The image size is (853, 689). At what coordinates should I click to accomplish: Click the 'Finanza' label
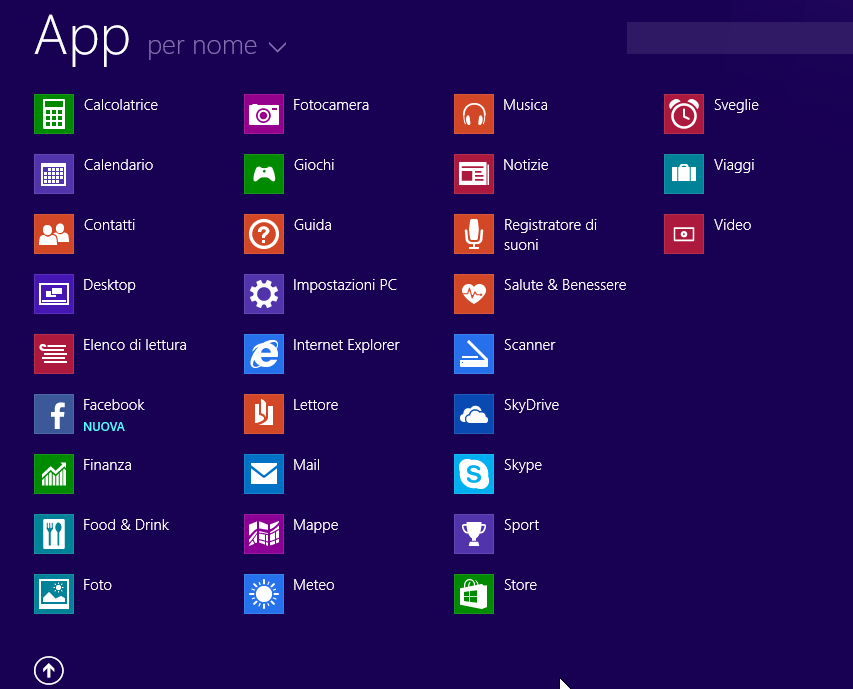click(107, 465)
